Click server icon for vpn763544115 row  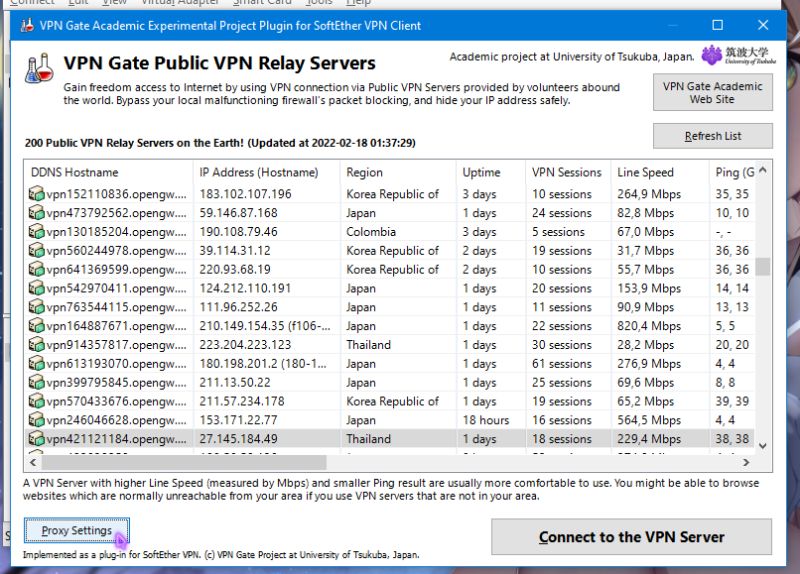coord(37,307)
